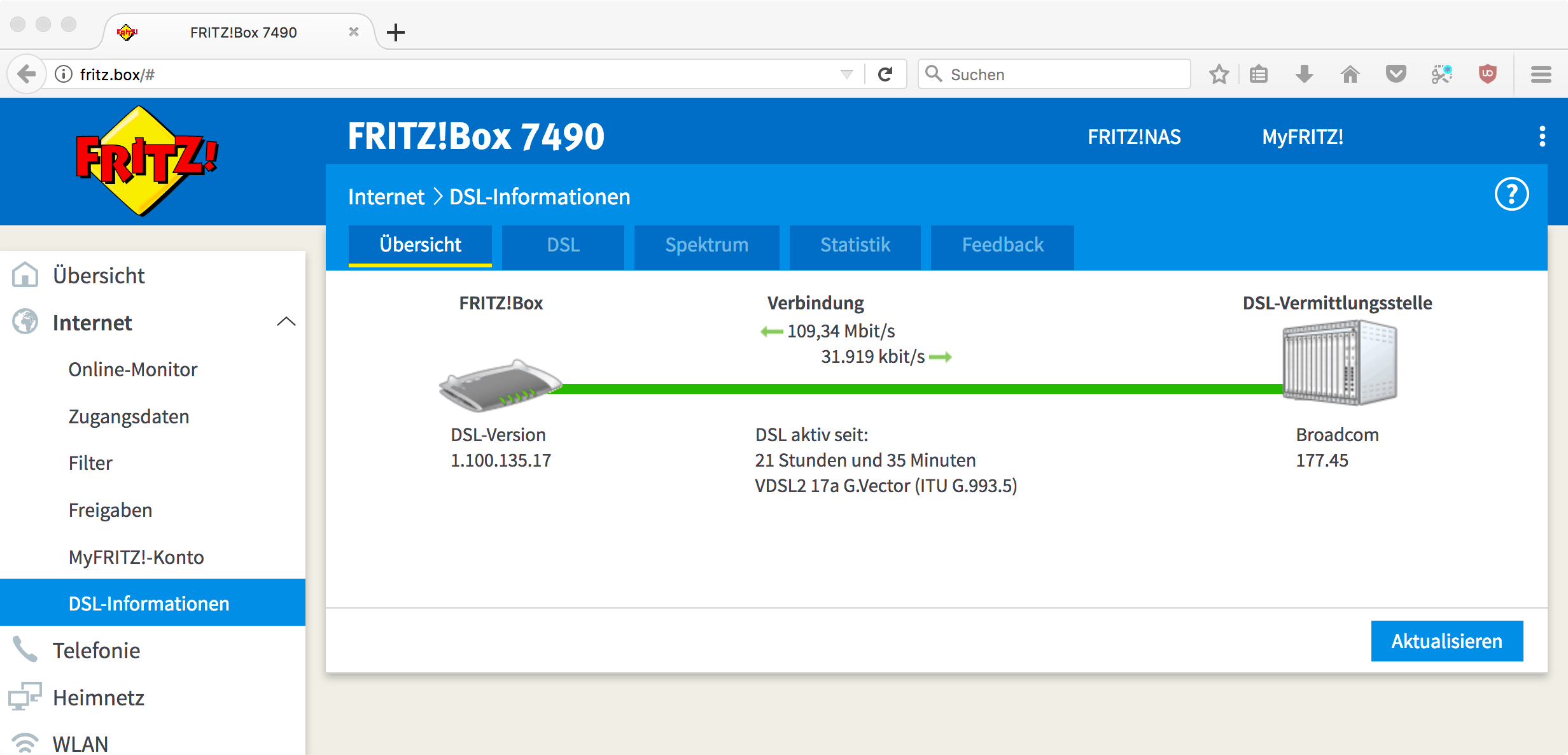
Task: Collapse the Internet sidebar section
Action: pyautogui.click(x=286, y=322)
